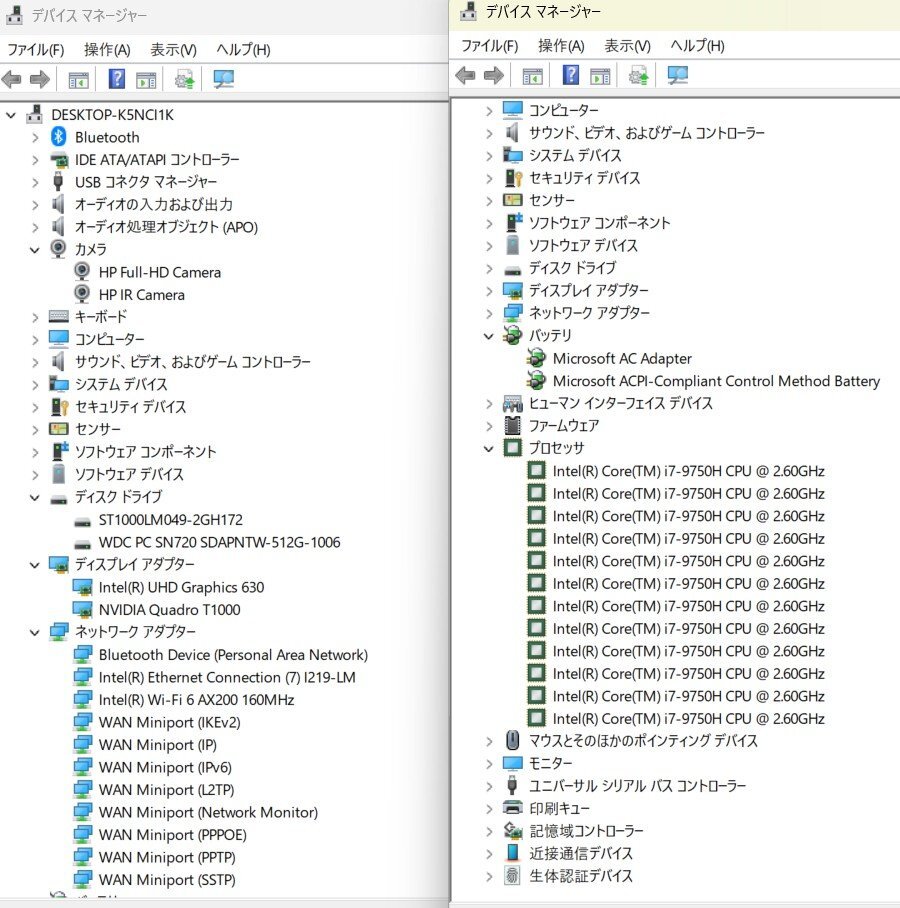The image size is (900, 908).
Task: Select ST1000LM049-2GH172 disk drive
Action: coord(170,520)
